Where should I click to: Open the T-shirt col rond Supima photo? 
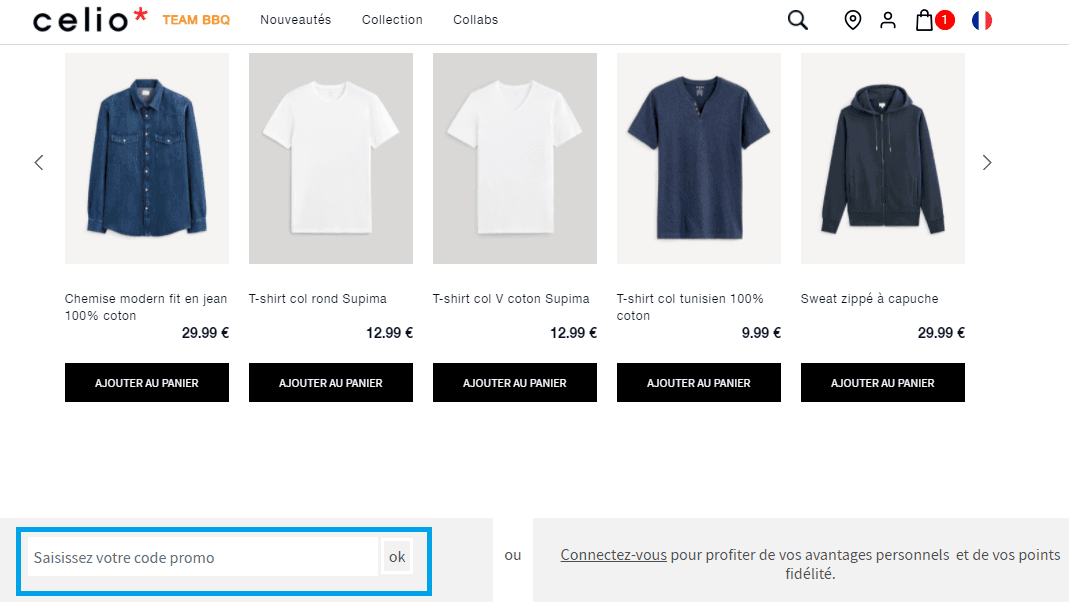[330, 158]
